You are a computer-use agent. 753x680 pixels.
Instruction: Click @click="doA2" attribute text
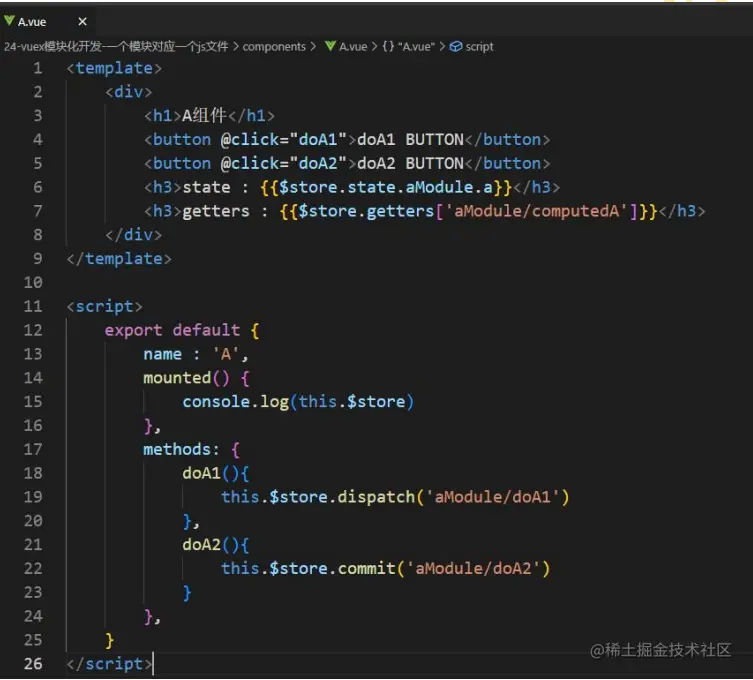284,164
